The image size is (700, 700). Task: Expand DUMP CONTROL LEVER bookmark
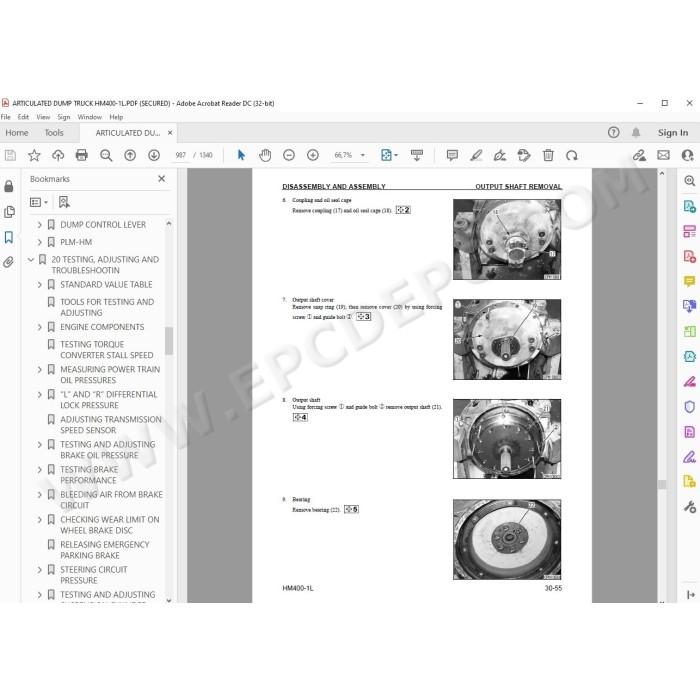click(39, 225)
